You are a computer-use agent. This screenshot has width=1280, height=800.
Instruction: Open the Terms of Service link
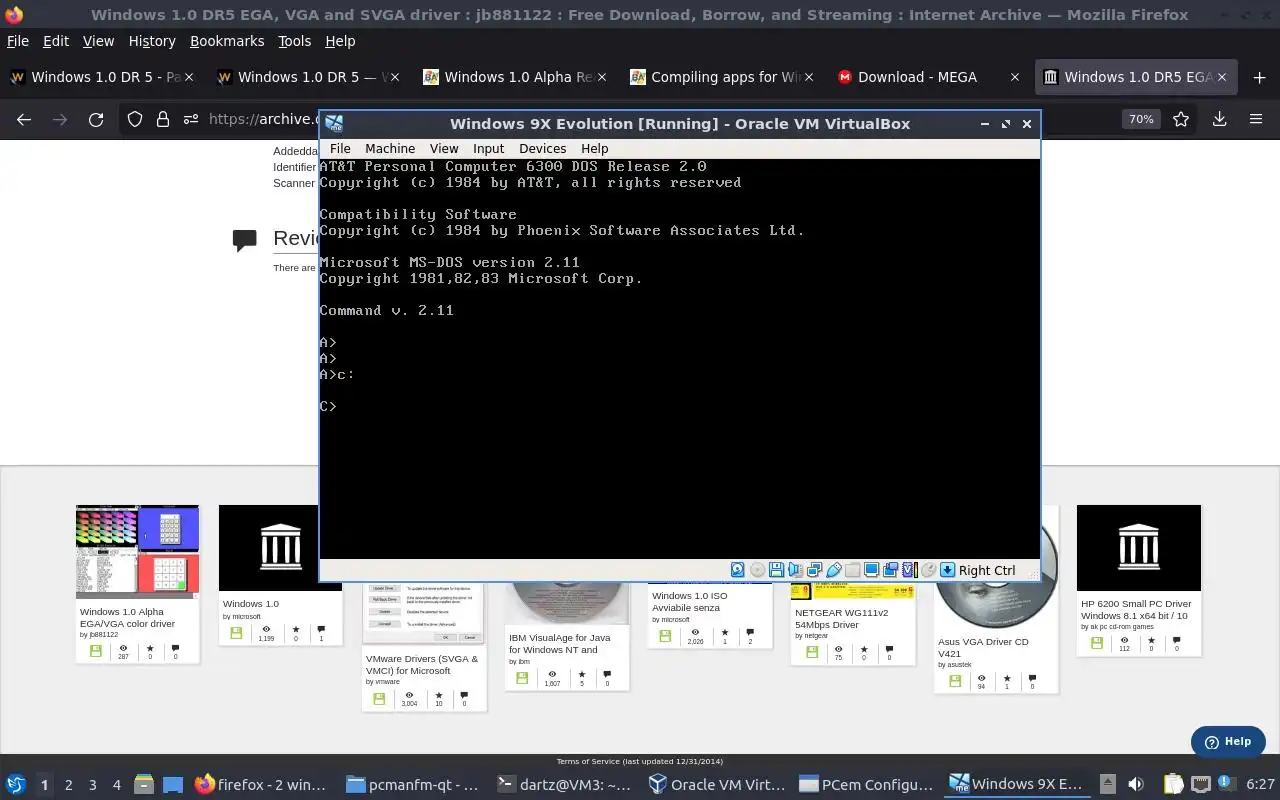click(x=640, y=761)
